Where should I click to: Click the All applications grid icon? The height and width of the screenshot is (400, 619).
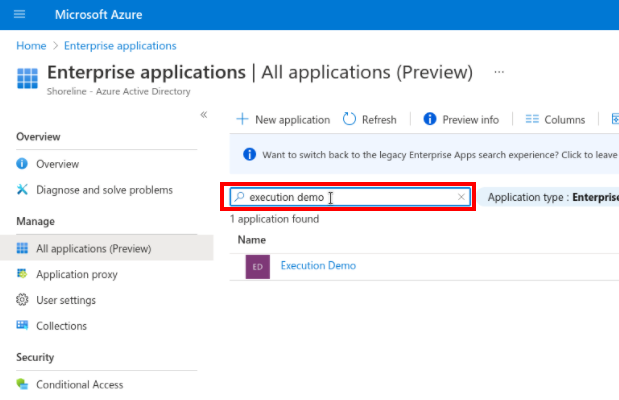click(22, 248)
